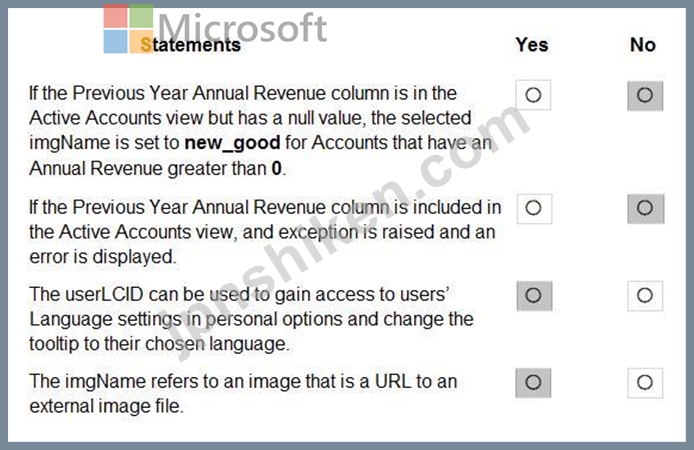Select Yes for the null Previous Year Revenue statement

pos(533,95)
